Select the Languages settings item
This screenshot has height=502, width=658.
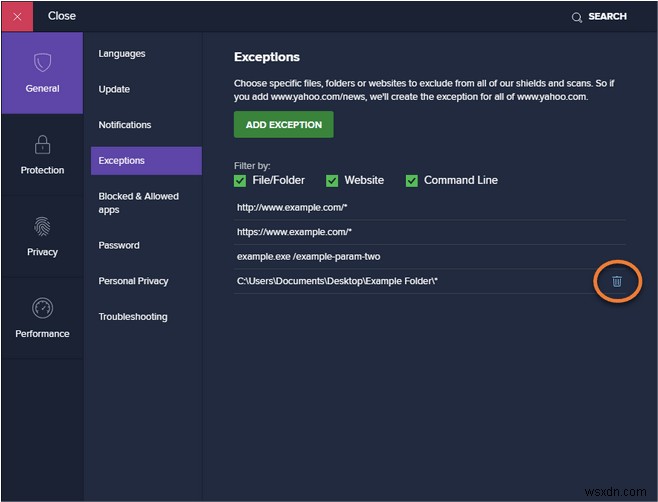(x=122, y=54)
